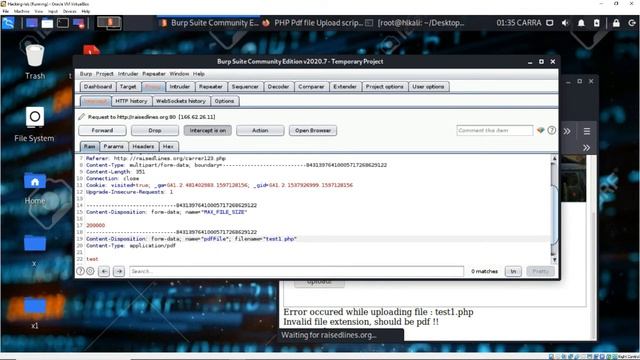Pick a highlight color via the colored icon
Screen dimensions: 640x360
pyautogui.click(x=541, y=131)
